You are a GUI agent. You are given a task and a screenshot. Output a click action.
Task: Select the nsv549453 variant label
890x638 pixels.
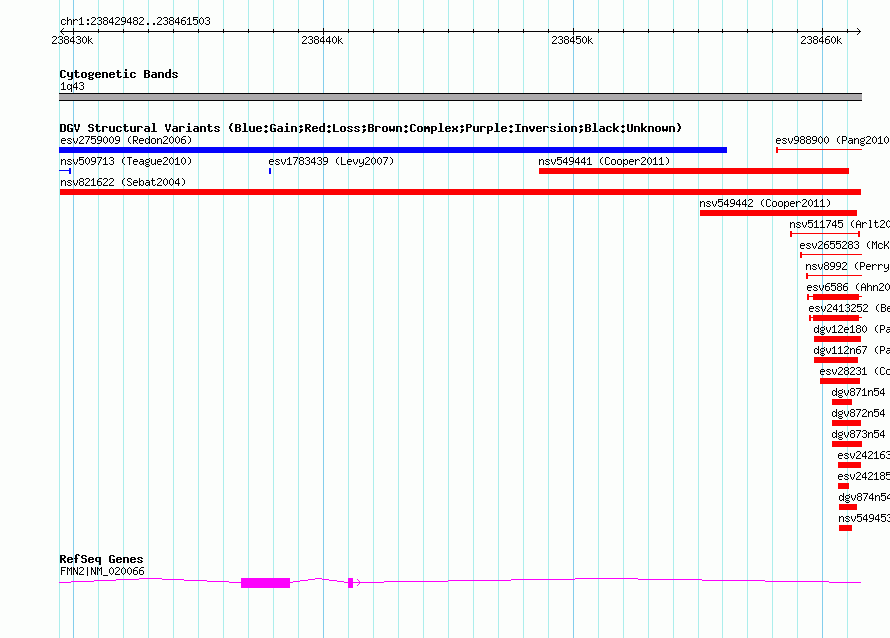click(x=864, y=518)
